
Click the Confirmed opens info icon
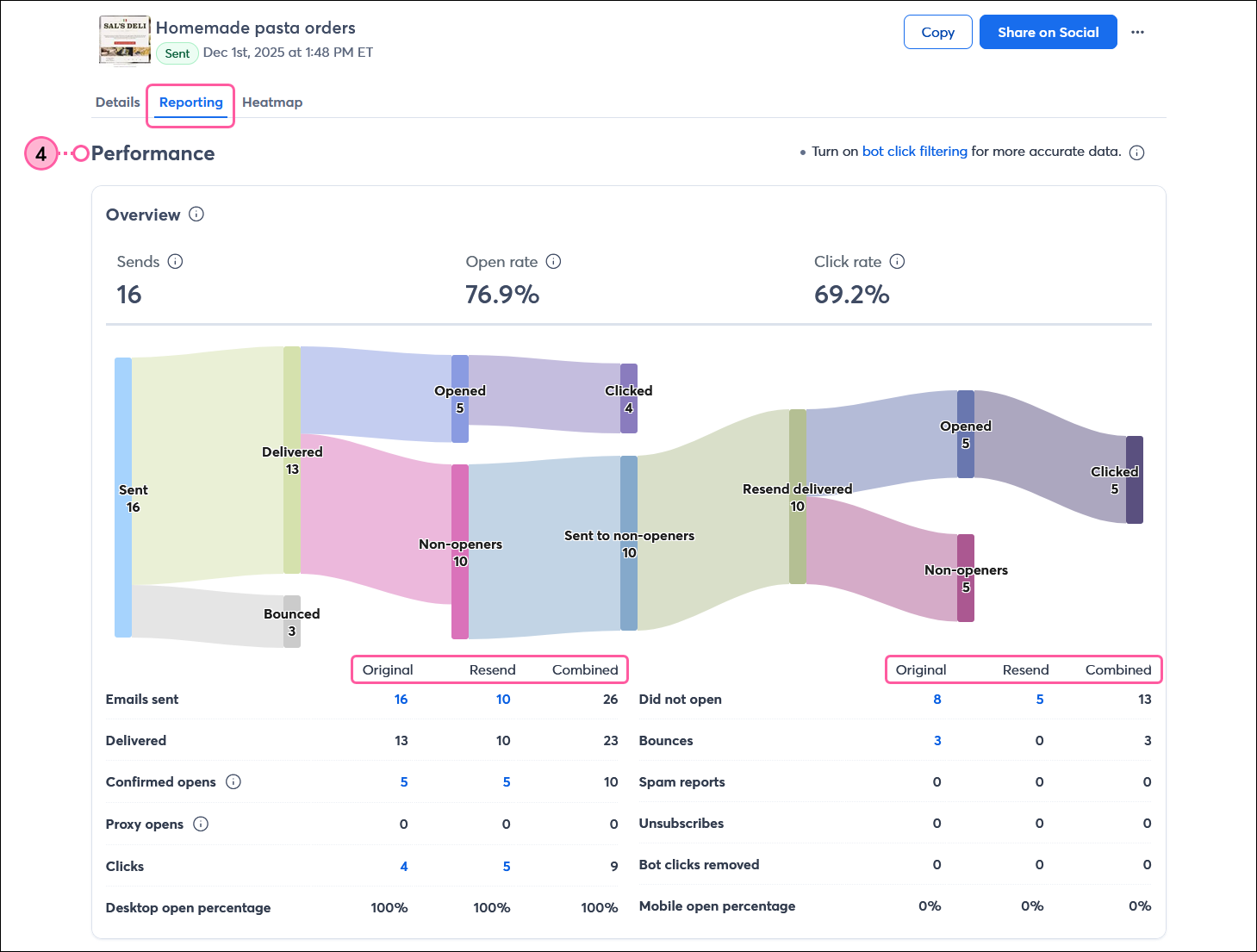click(x=233, y=781)
